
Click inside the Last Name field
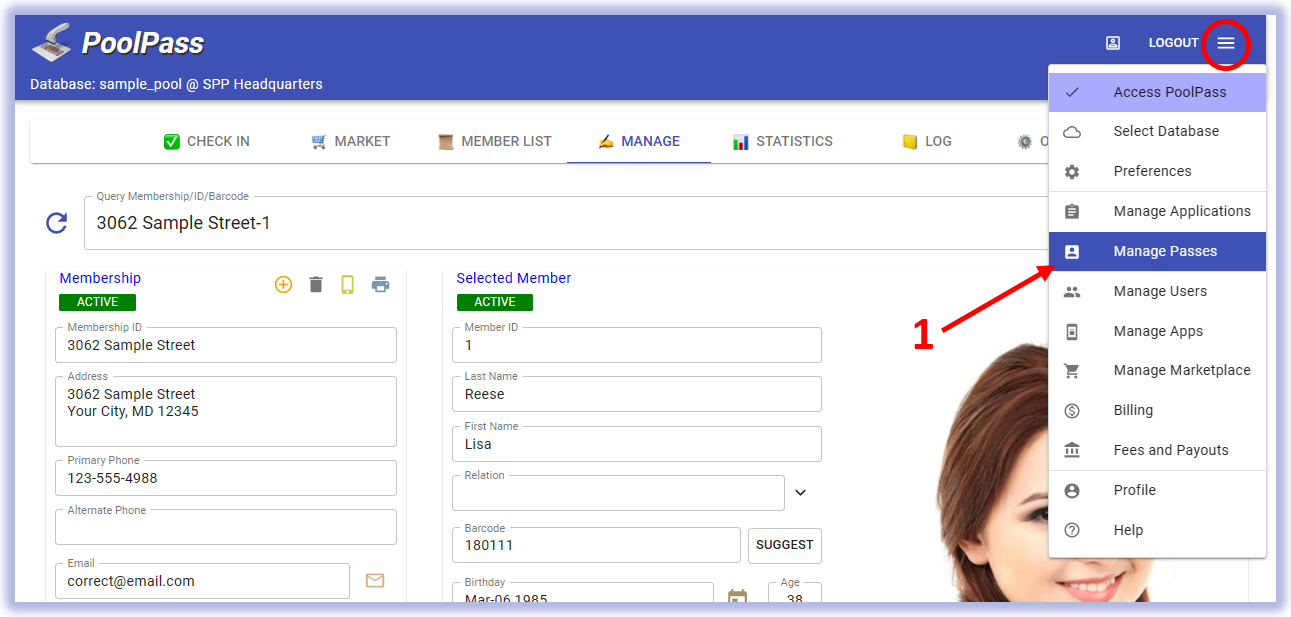click(637, 394)
